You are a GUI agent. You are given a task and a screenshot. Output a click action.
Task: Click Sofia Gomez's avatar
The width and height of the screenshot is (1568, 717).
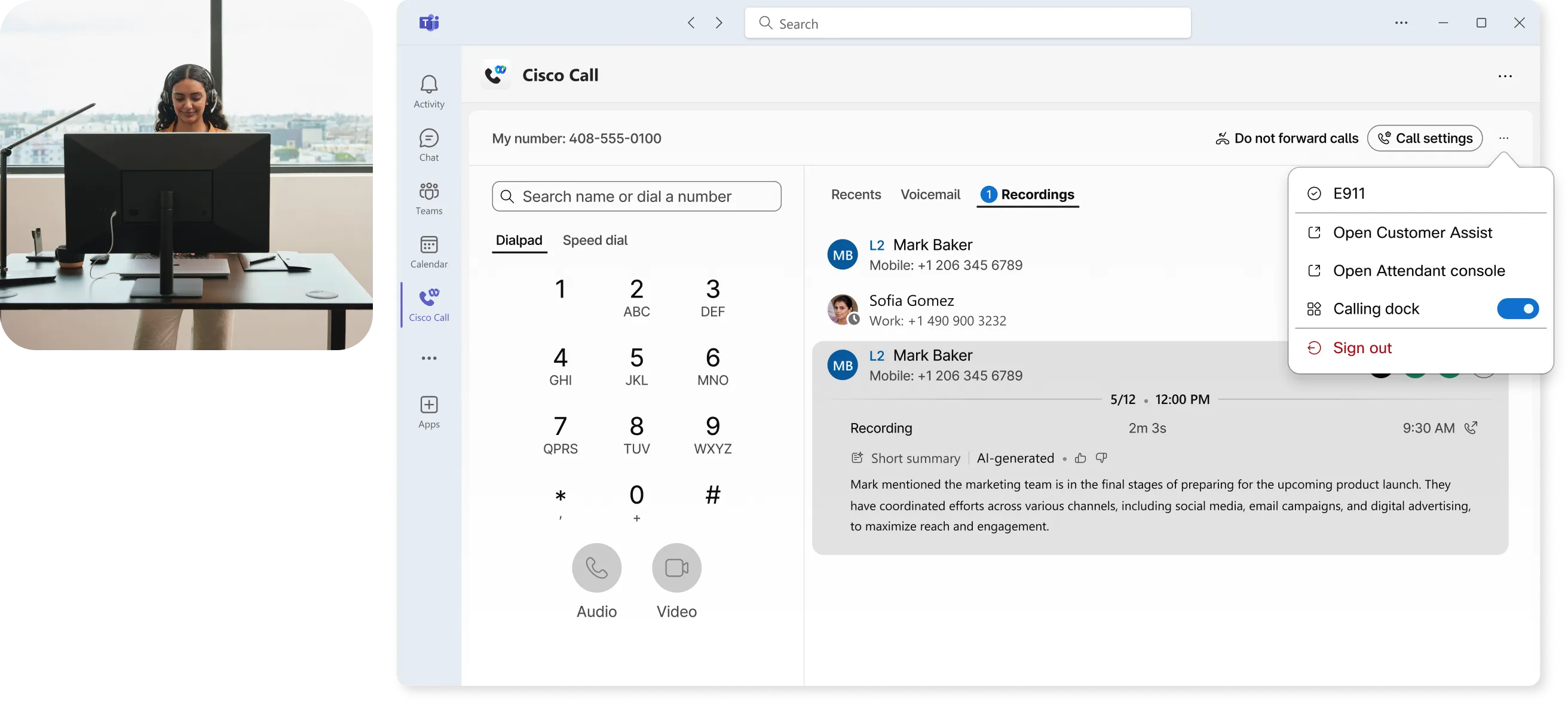tap(843, 310)
